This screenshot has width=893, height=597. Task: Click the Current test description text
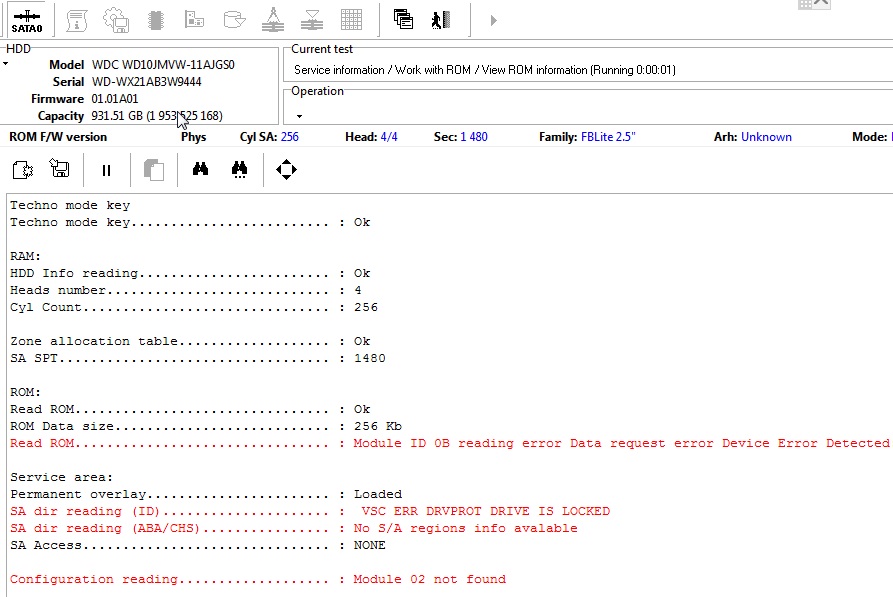[485, 69]
